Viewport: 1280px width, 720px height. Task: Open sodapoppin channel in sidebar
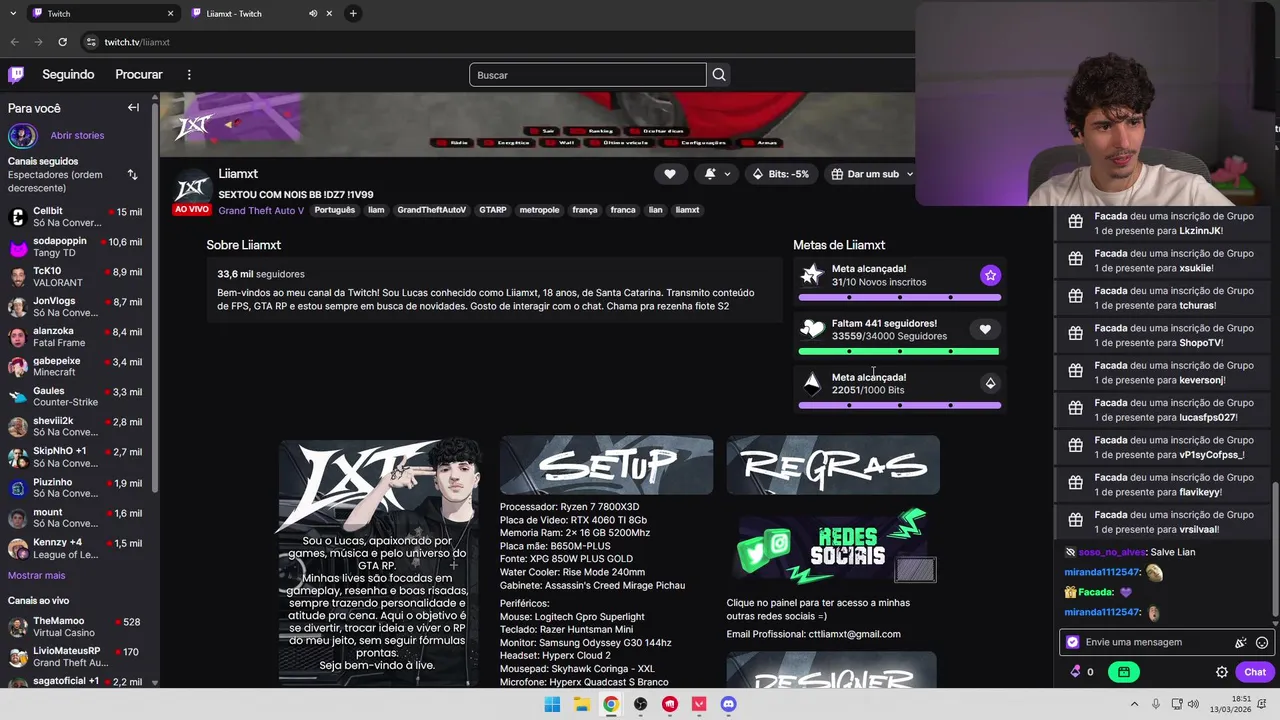pyautogui.click(x=78, y=247)
